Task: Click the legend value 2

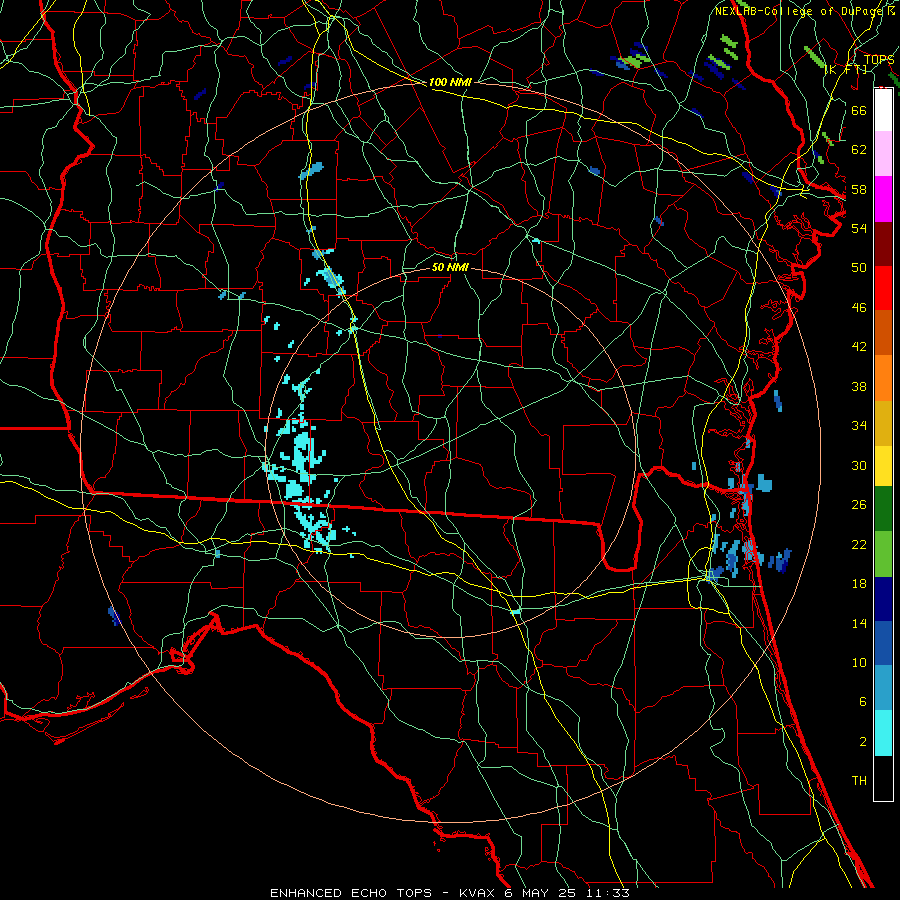Action: click(x=863, y=742)
